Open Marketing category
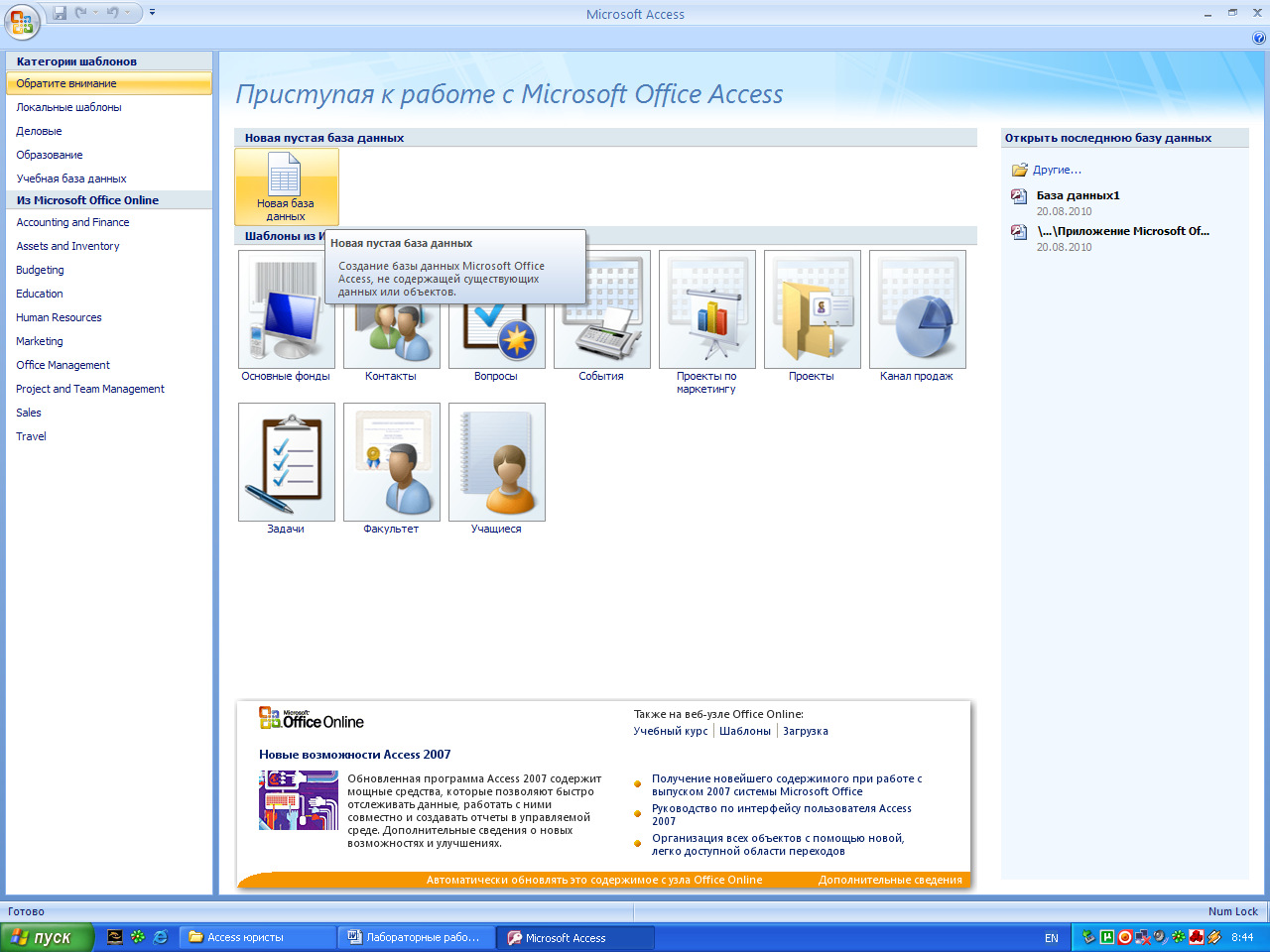This screenshot has width=1270, height=952. coord(109,341)
